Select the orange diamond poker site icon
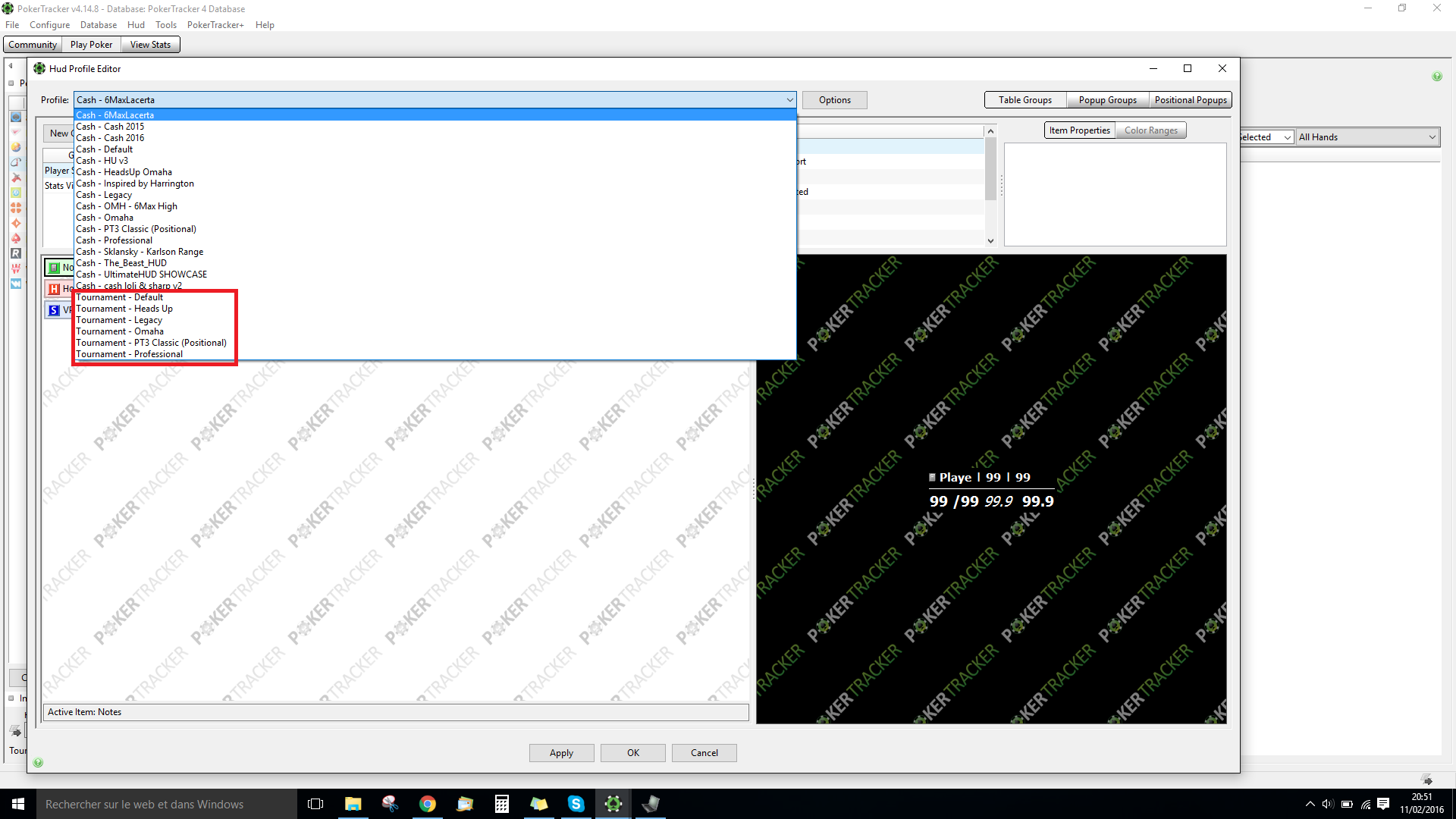The height and width of the screenshot is (819, 1456). pos(16,223)
